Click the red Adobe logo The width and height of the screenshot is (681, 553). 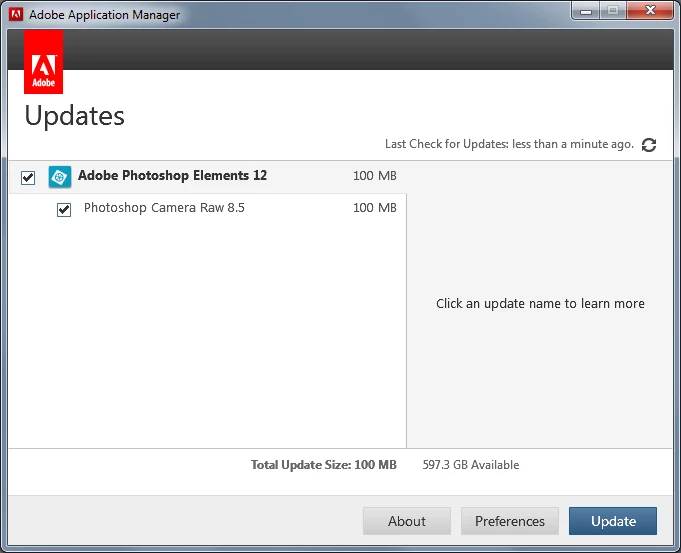[x=43, y=62]
